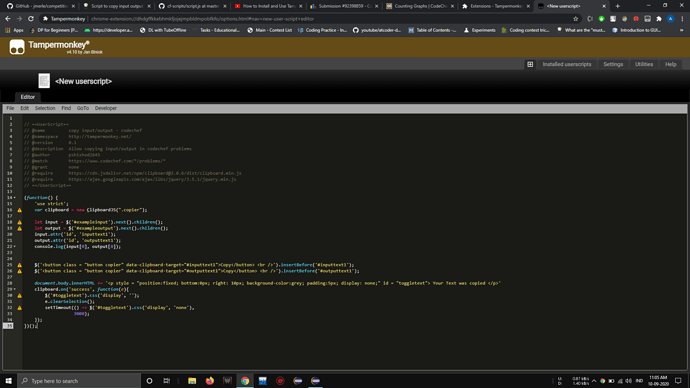Open the GoTo menu in editor
This screenshot has height=388, width=690.
pyautogui.click(x=83, y=108)
